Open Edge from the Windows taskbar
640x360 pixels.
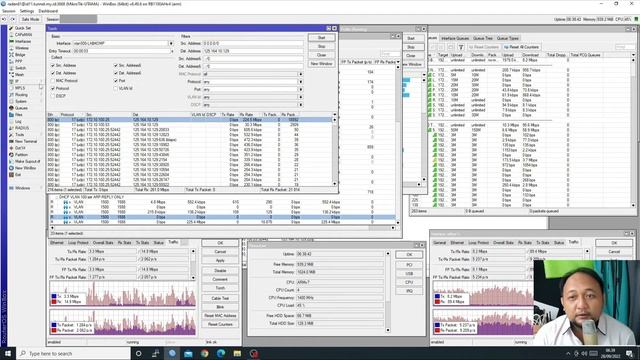(221, 353)
